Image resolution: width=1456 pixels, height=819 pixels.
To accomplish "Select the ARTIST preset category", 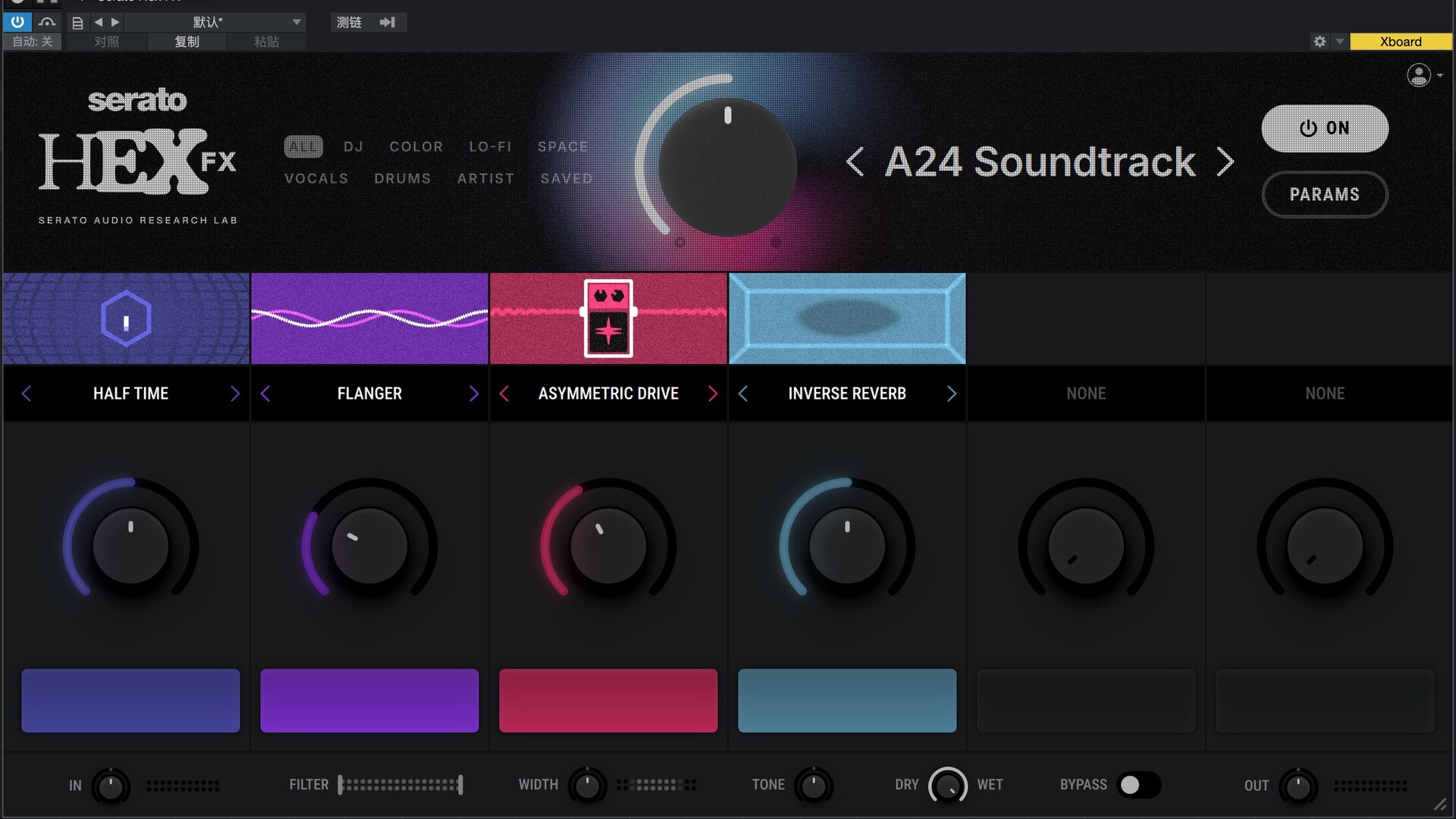I will point(486,178).
